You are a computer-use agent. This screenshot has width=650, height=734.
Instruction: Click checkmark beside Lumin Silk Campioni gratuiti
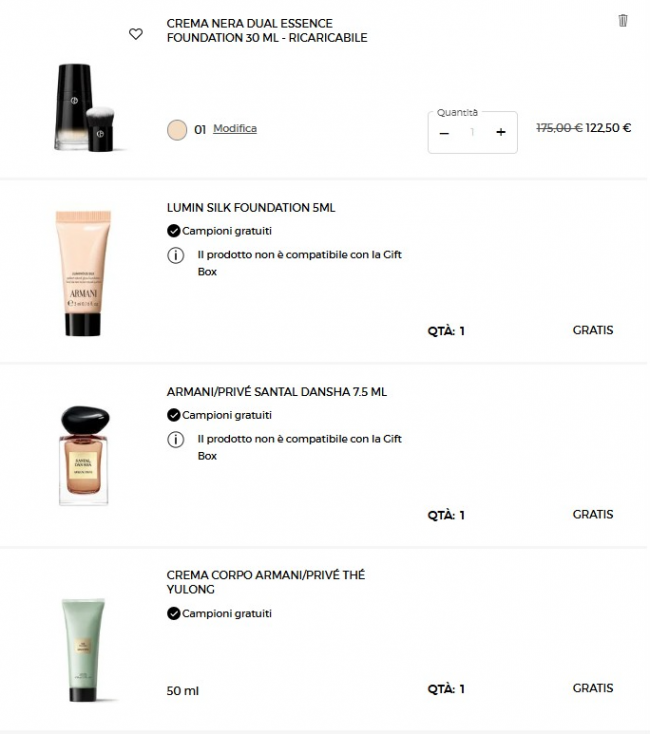coord(174,231)
